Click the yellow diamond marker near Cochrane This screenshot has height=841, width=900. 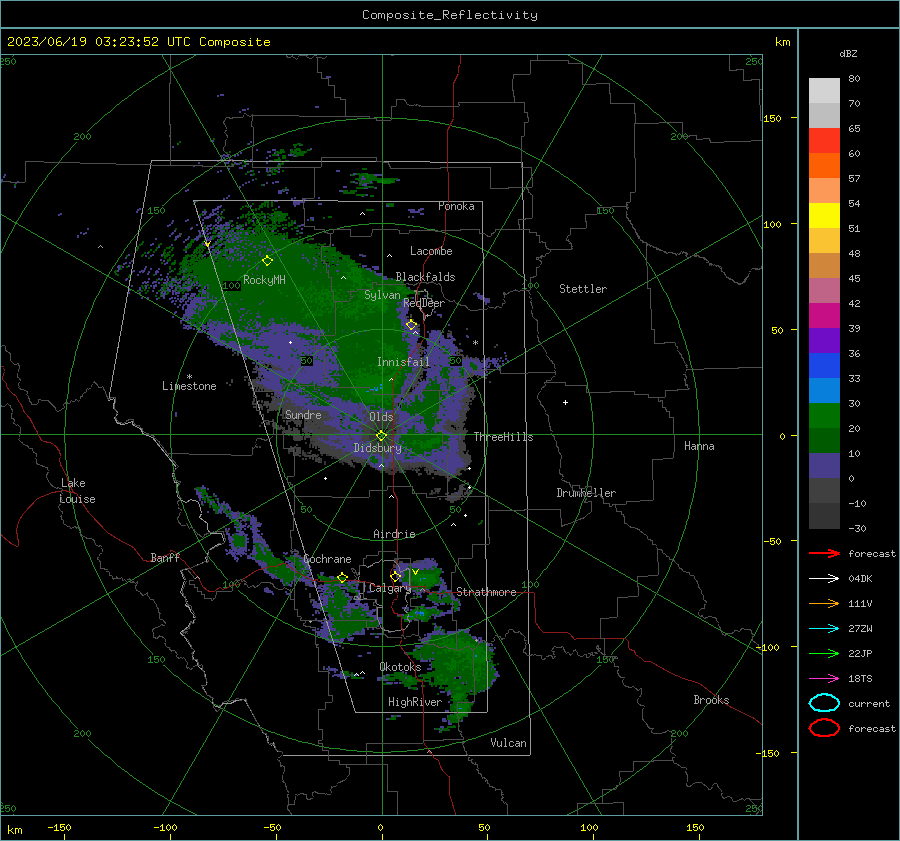coord(342,577)
